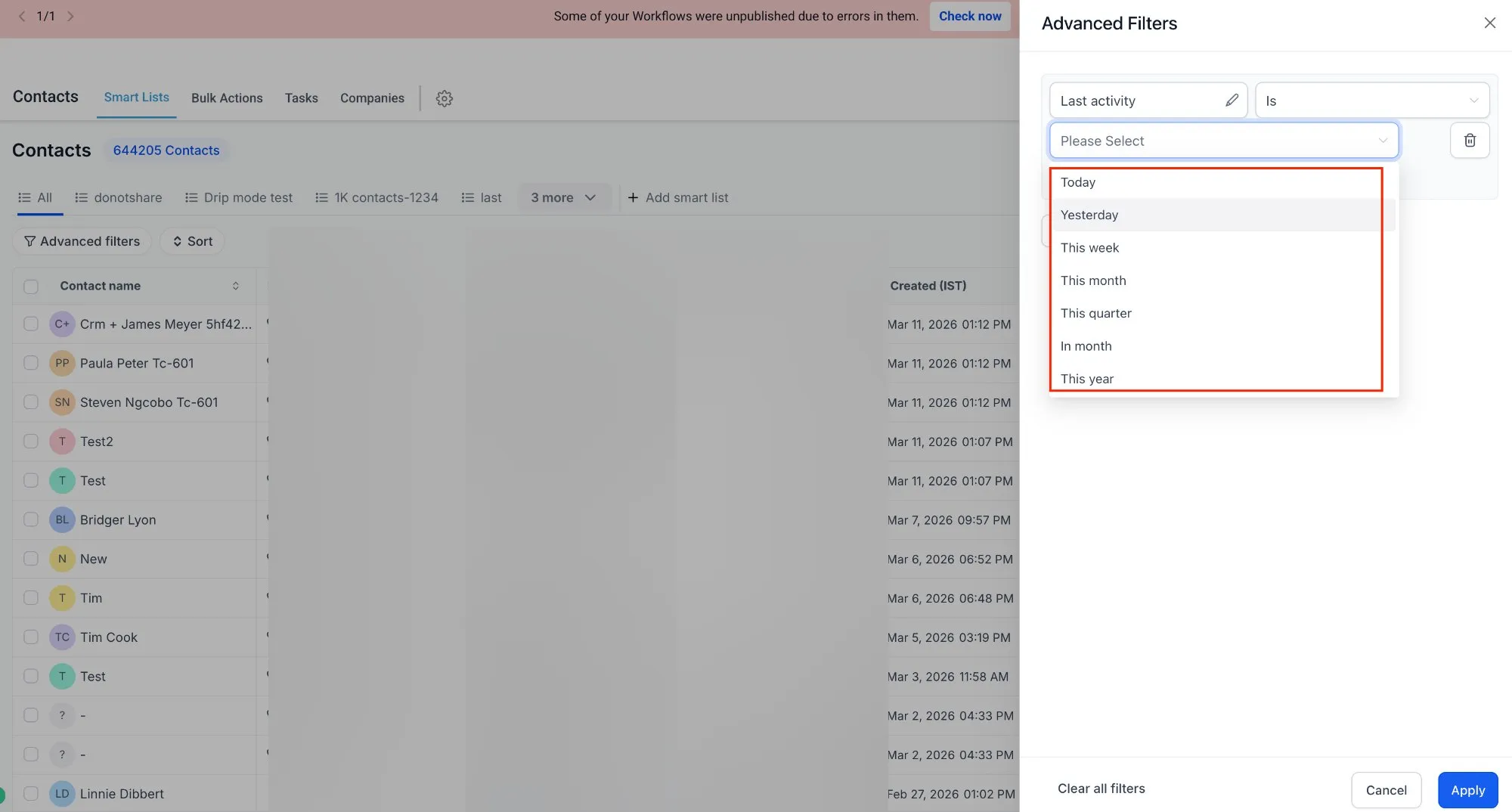The width and height of the screenshot is (1512, 812).
Task: Add a smart list with the plus icon
Action: (x=633, y=197)
